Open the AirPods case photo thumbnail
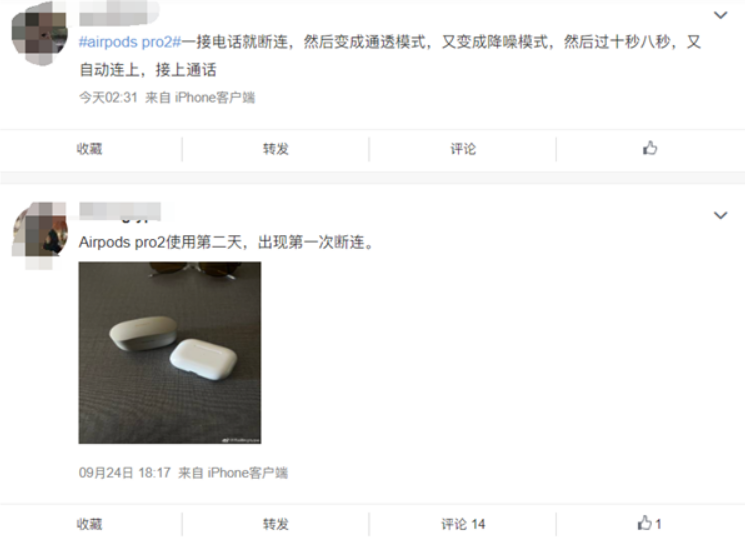The image size is (745, 544). coord(170,353)
